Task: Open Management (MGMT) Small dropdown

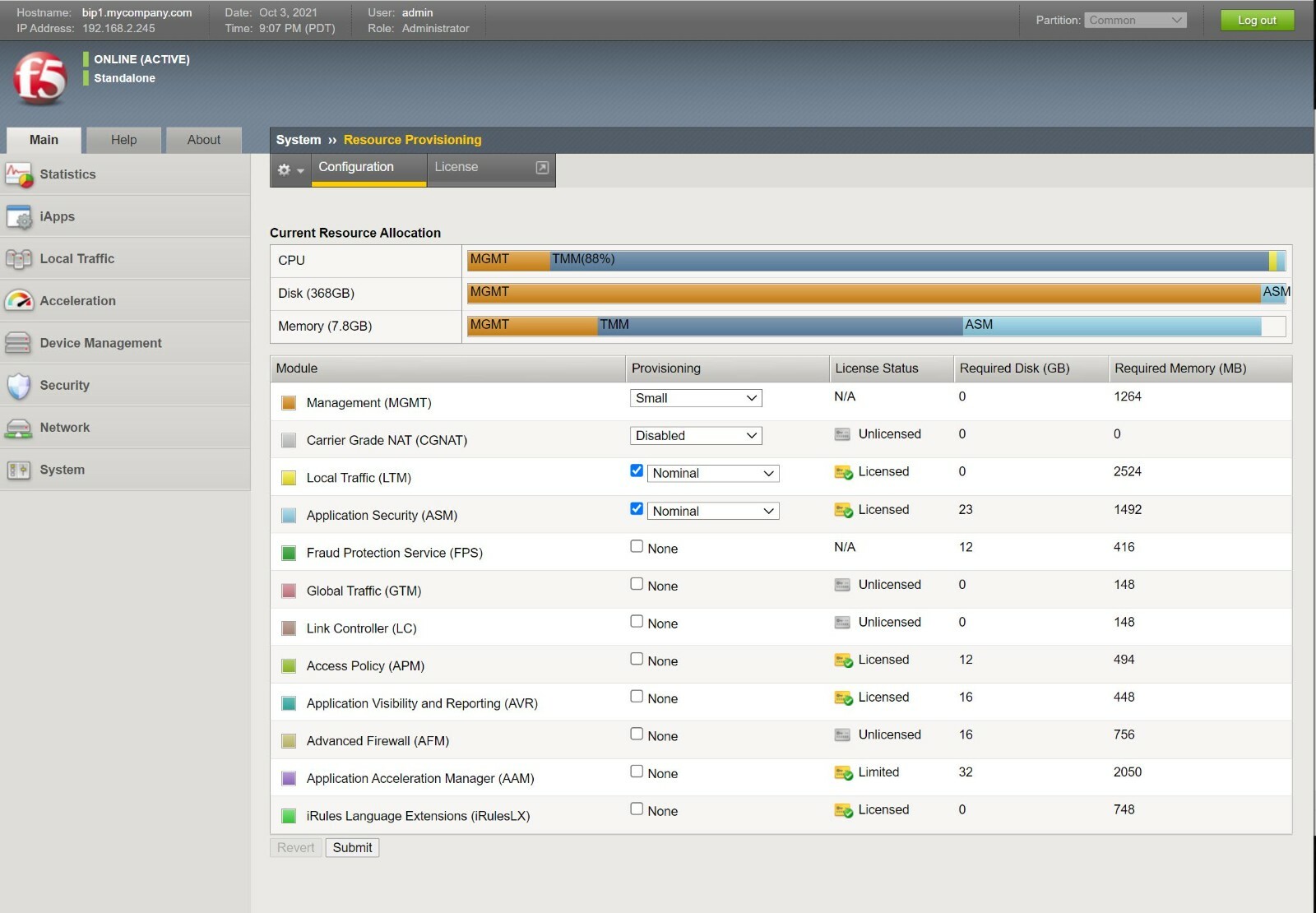Action: pos(696,398)
